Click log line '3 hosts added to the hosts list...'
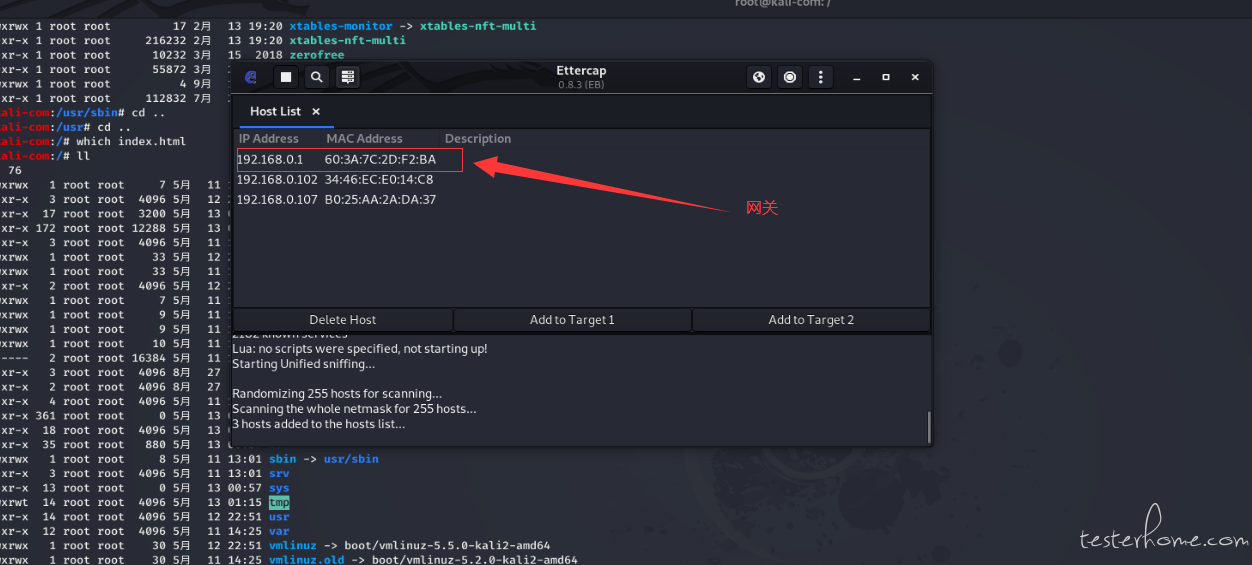The width and height of the screenshot is (1252, 565). [x=318, y=424]
